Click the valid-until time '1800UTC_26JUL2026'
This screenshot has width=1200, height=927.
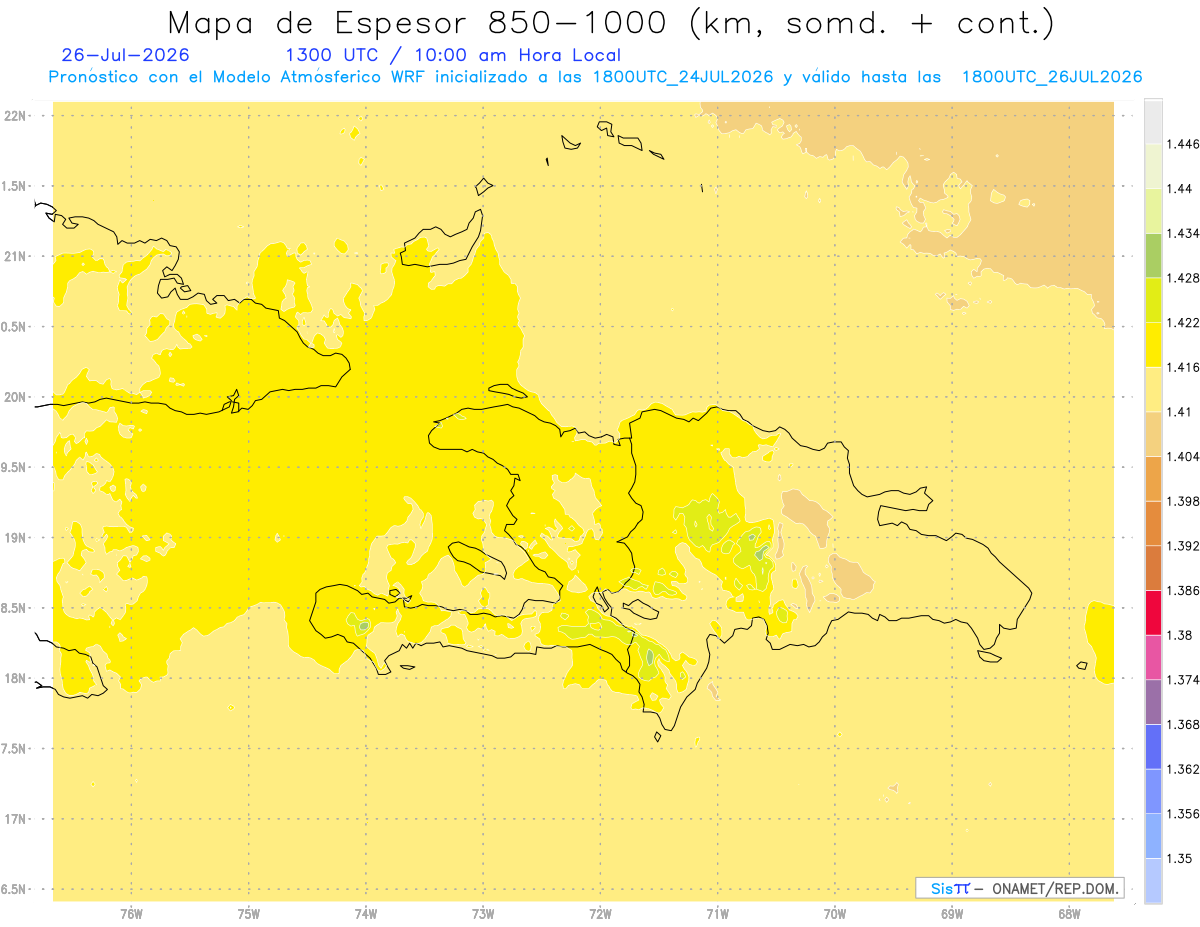1052,77
